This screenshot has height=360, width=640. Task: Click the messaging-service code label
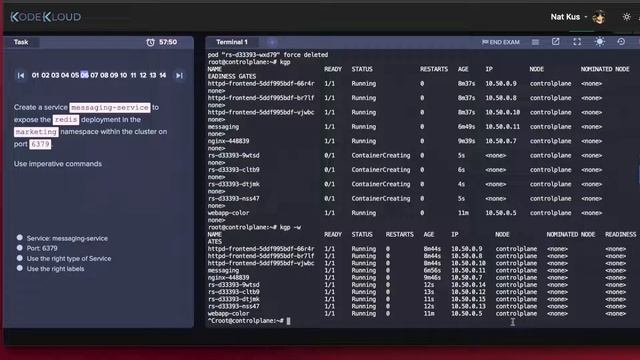(110, 107)
